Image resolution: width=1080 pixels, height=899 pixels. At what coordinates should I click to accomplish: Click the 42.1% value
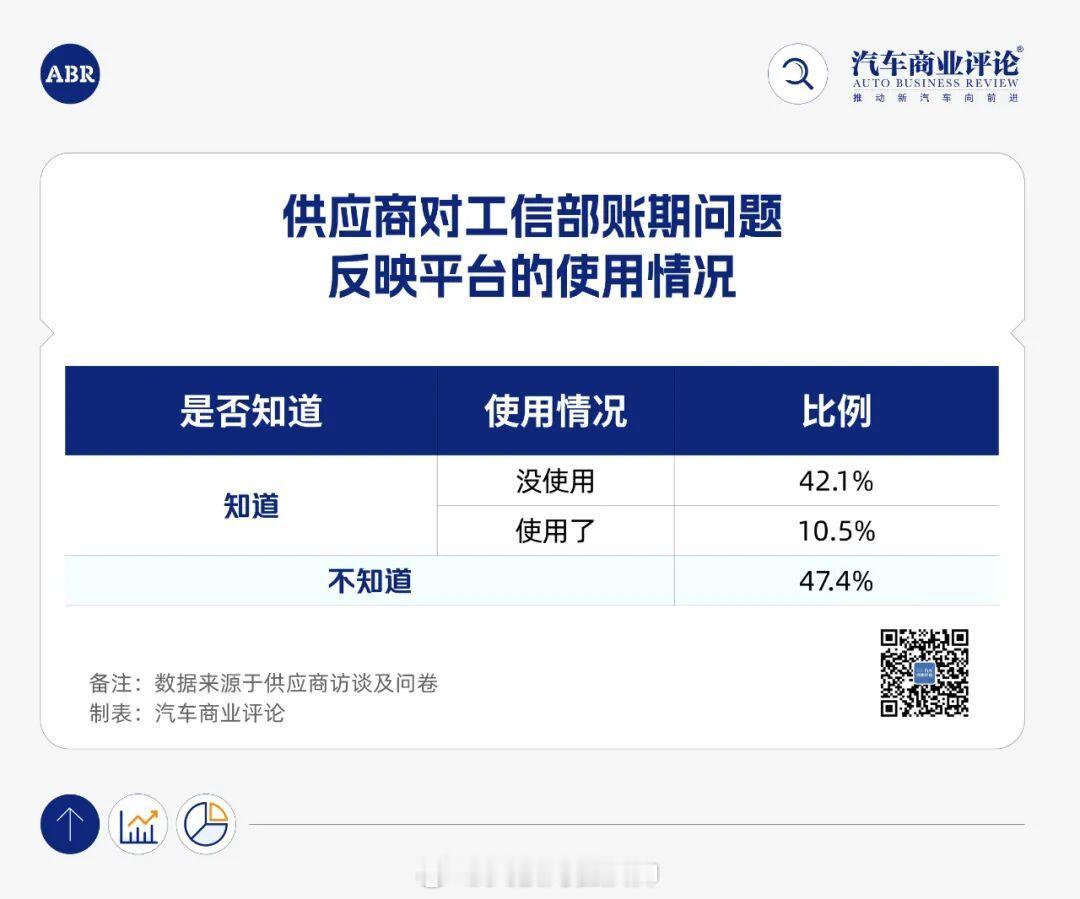(836, 481)
